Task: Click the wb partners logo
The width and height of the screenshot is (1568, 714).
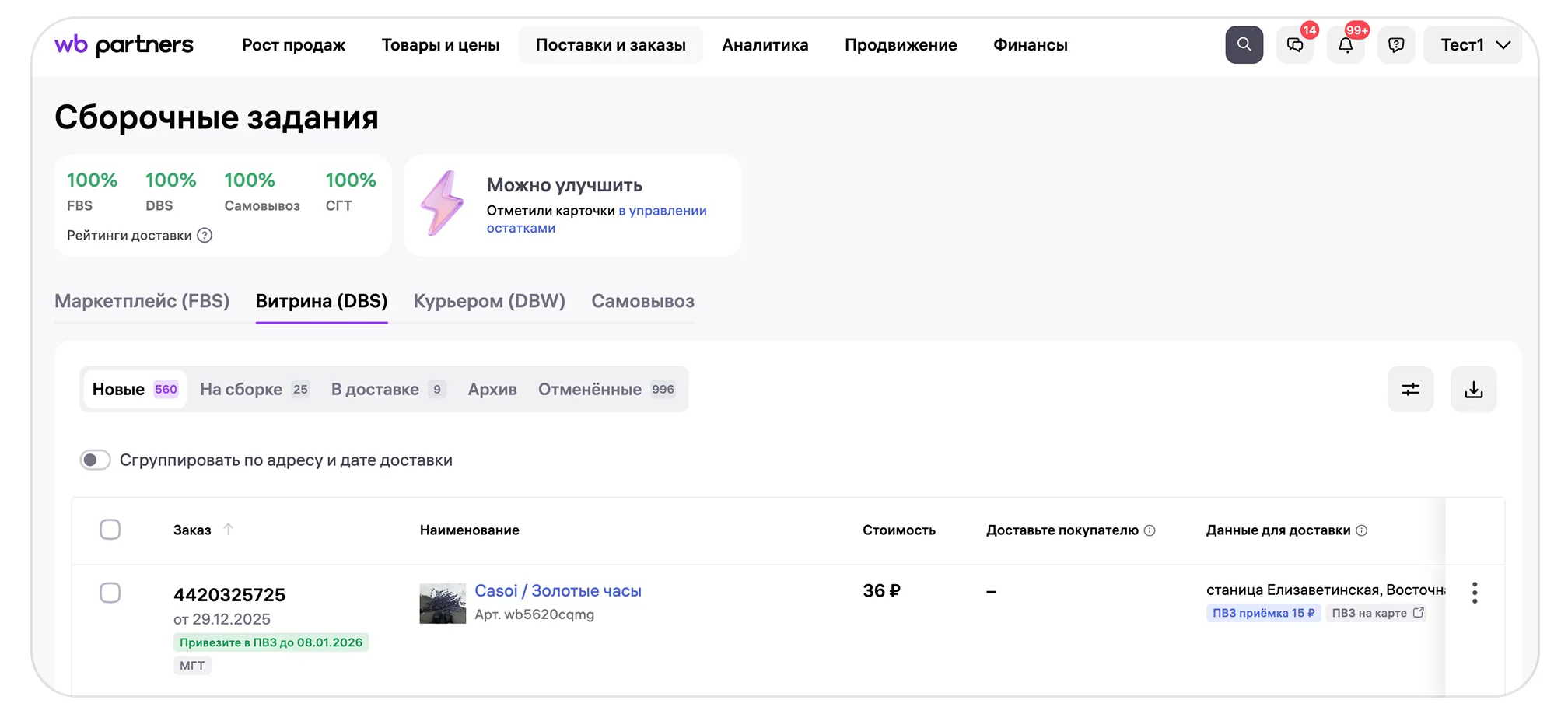Action: pos(124,45)
